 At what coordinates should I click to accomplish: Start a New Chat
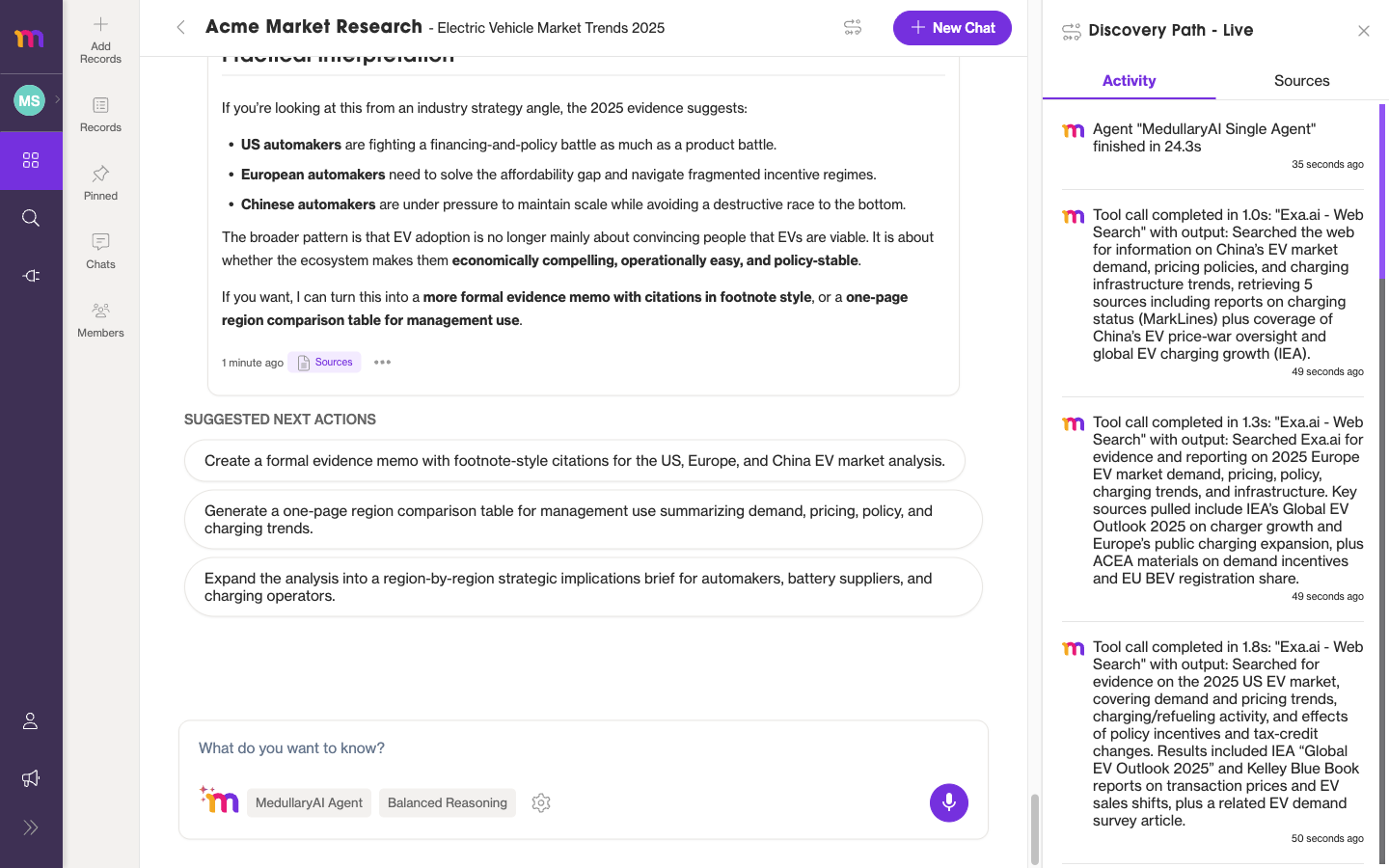coord(952,28)
